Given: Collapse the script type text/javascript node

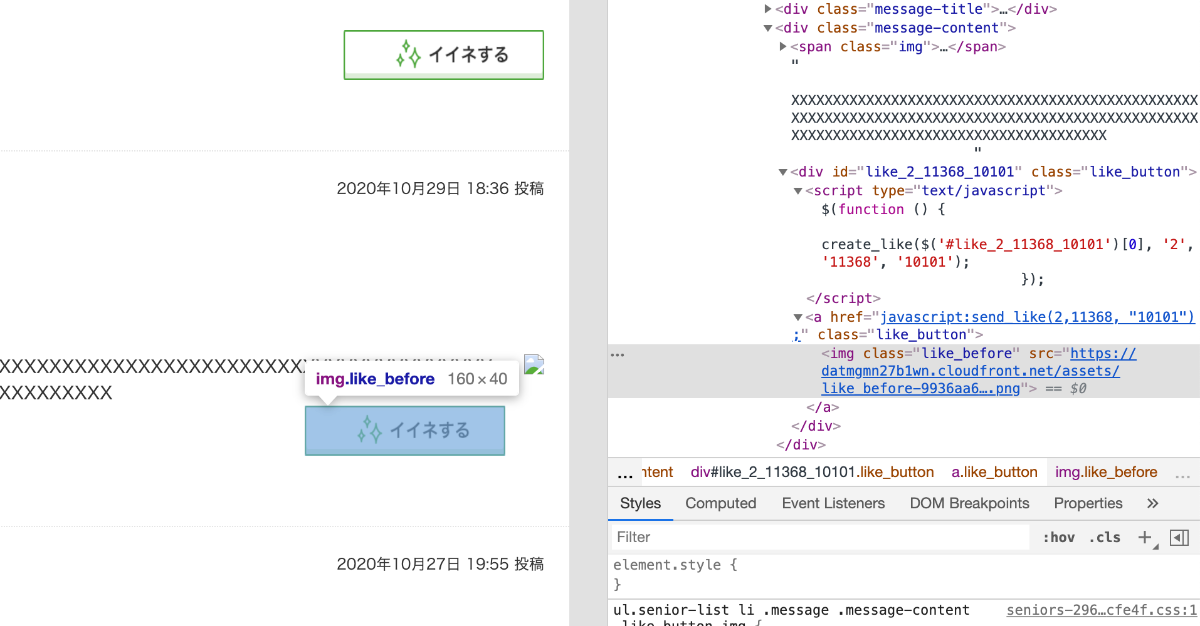Looking at the screenshot, I should pyautogui.click(x=798, y=190).
